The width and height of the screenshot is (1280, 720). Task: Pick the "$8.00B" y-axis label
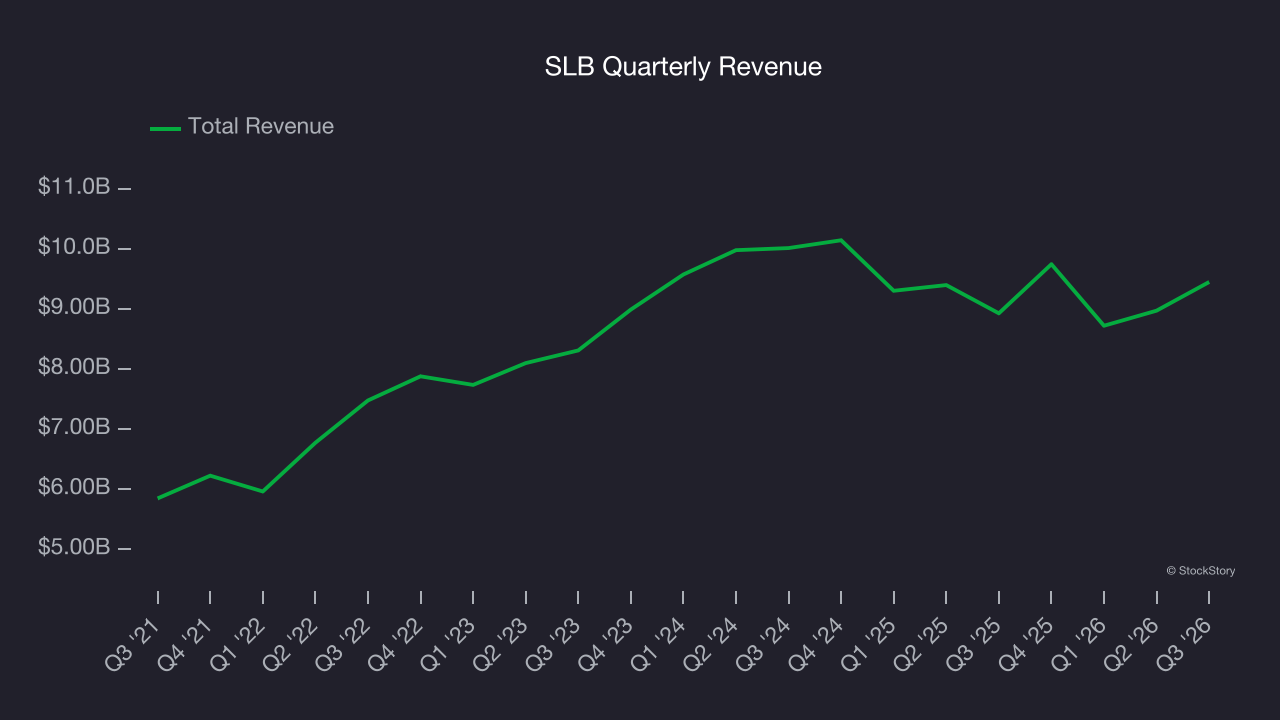point(74,367)
